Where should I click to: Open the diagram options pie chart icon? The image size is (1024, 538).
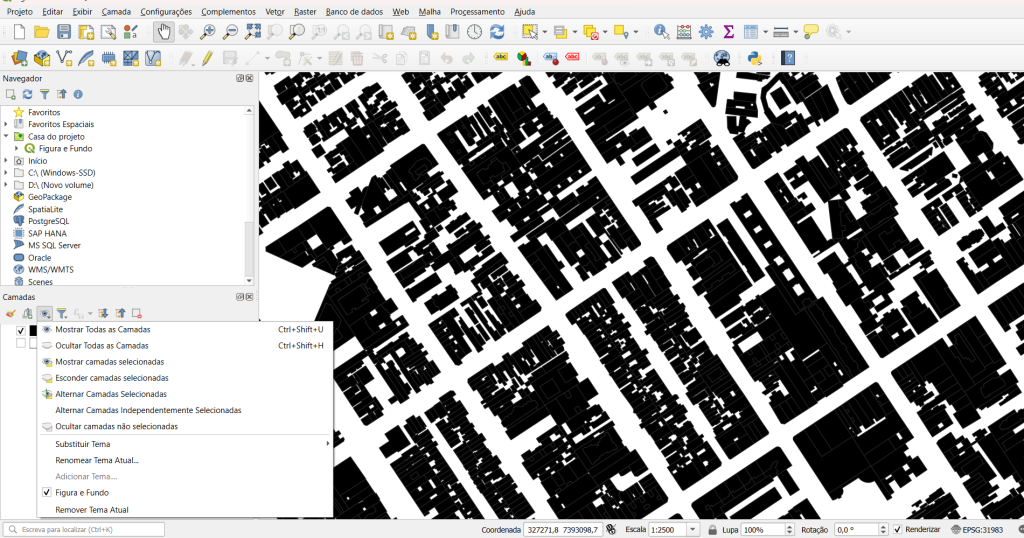point(523,58)
